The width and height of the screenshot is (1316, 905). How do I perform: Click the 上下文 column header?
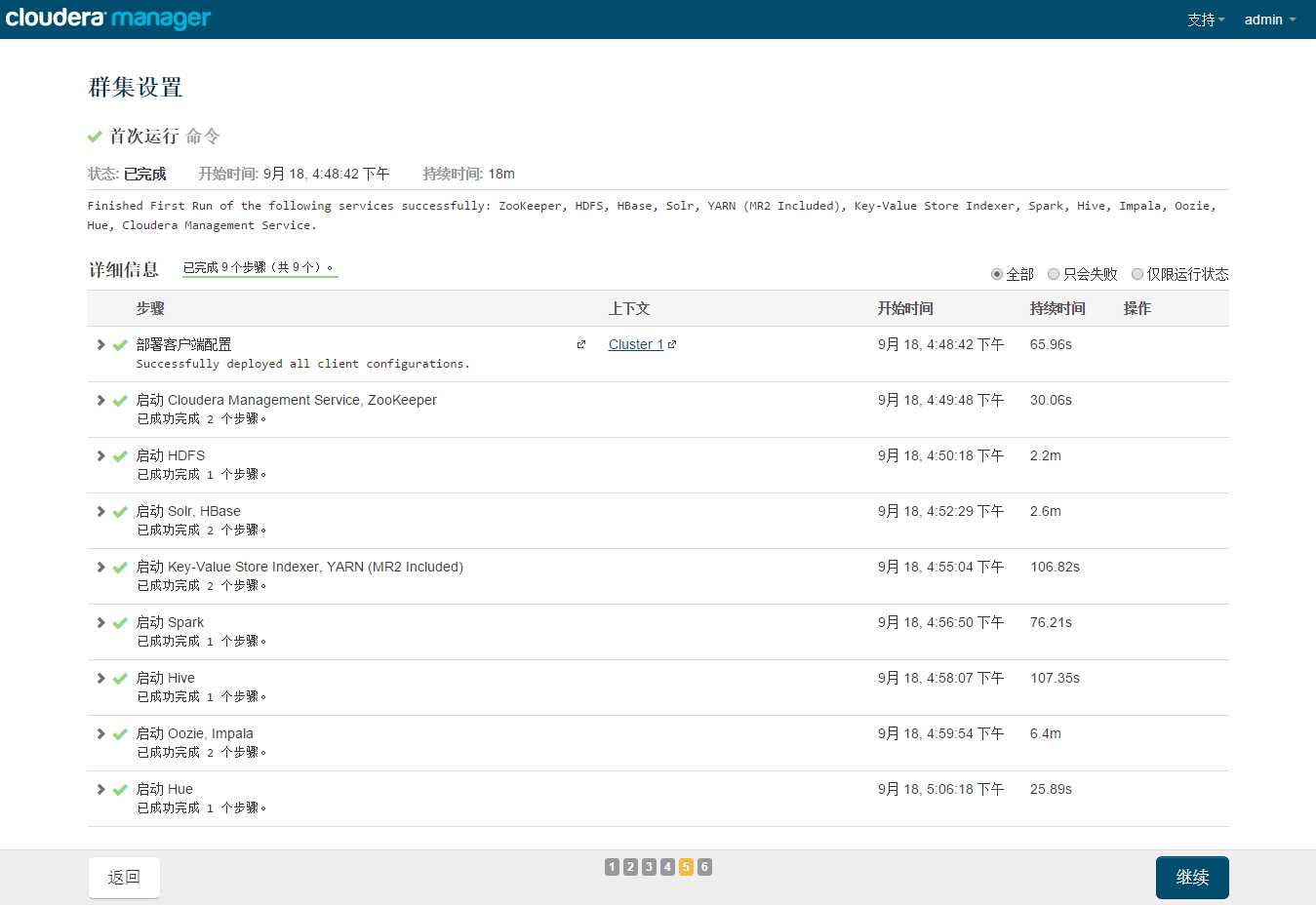coord(629,308)
